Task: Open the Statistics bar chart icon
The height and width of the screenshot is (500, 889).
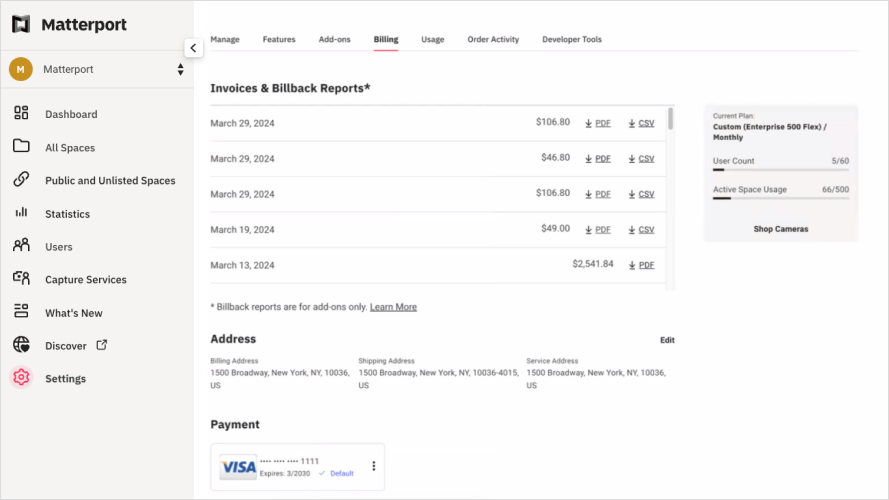Action: point(21,213)
